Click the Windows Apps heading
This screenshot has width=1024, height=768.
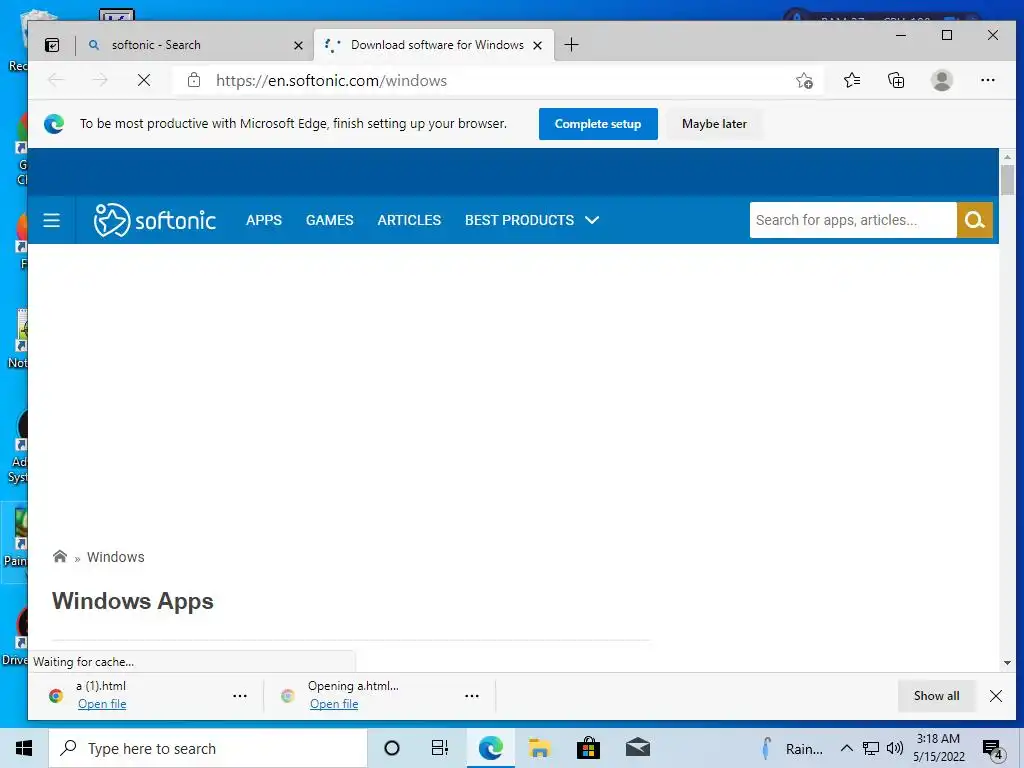tap(133, 601)
